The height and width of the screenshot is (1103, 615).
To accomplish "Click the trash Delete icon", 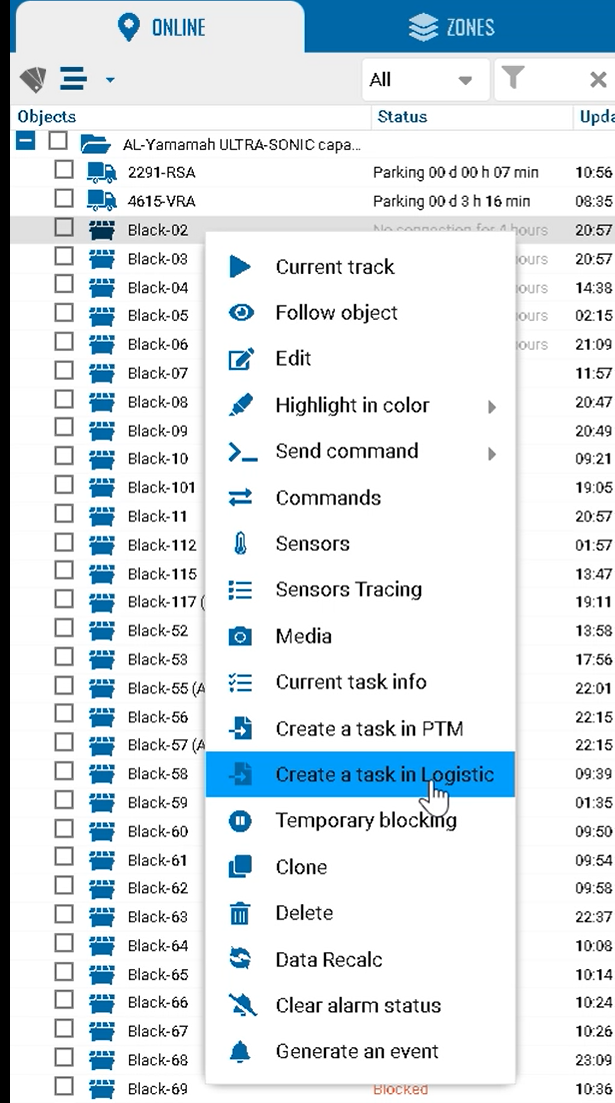I will pos(240,913).
